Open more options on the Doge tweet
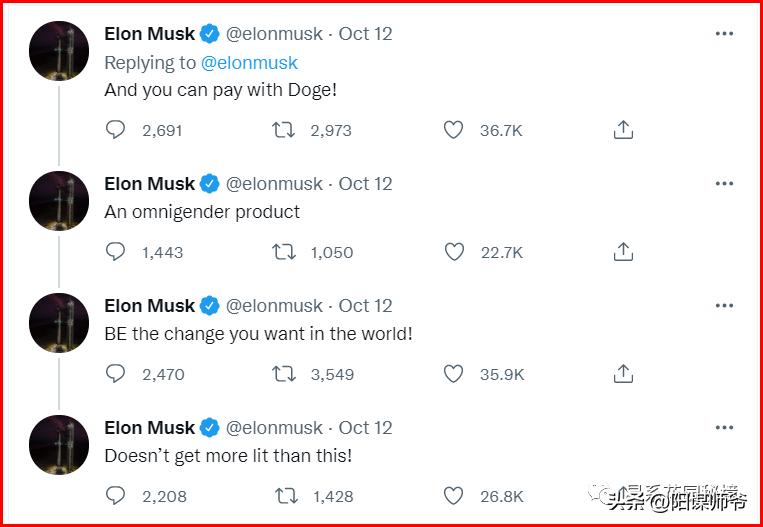 click(x=724, y=34)
